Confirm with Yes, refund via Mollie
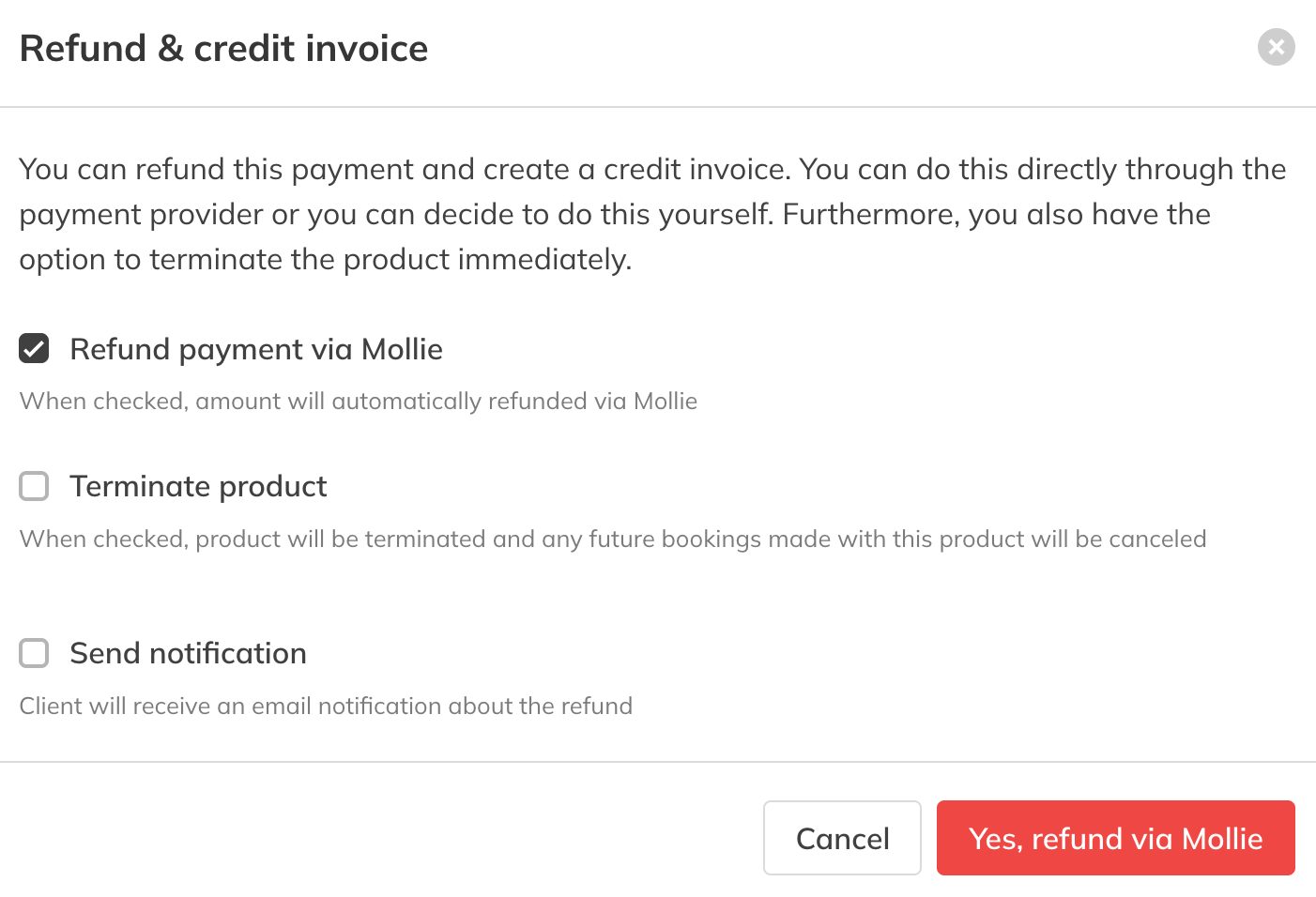This screenshot has height=897, width=1316. point(1115,838)
